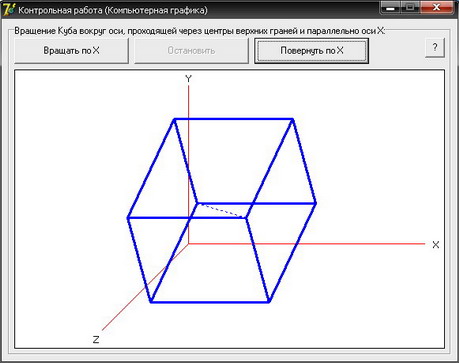Viewport: 459px width, 363px height.
Task: Click the red X axis line
Action: [307, 244]
